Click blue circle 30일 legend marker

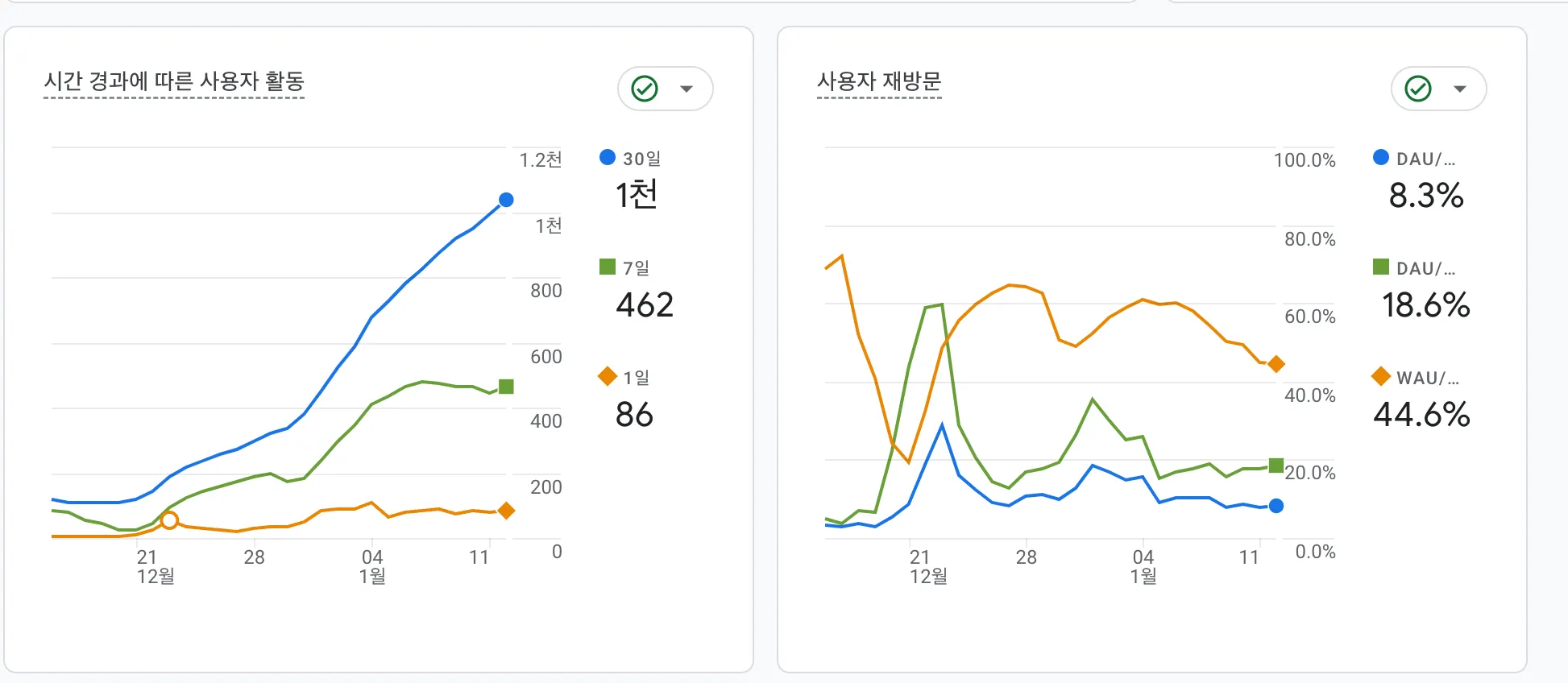(x=608, y=157)
